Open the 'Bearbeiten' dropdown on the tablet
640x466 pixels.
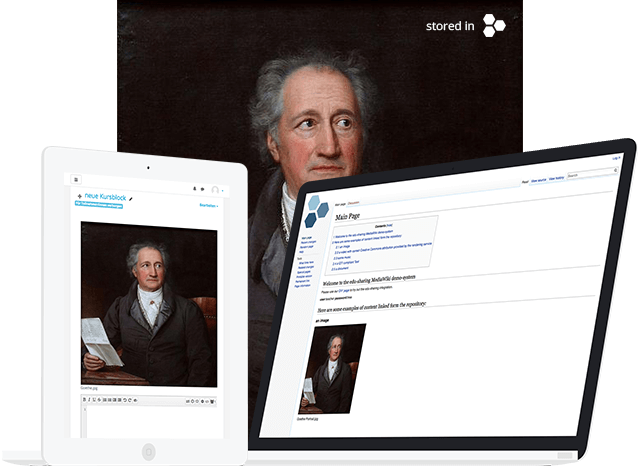(x=209, y=205)
